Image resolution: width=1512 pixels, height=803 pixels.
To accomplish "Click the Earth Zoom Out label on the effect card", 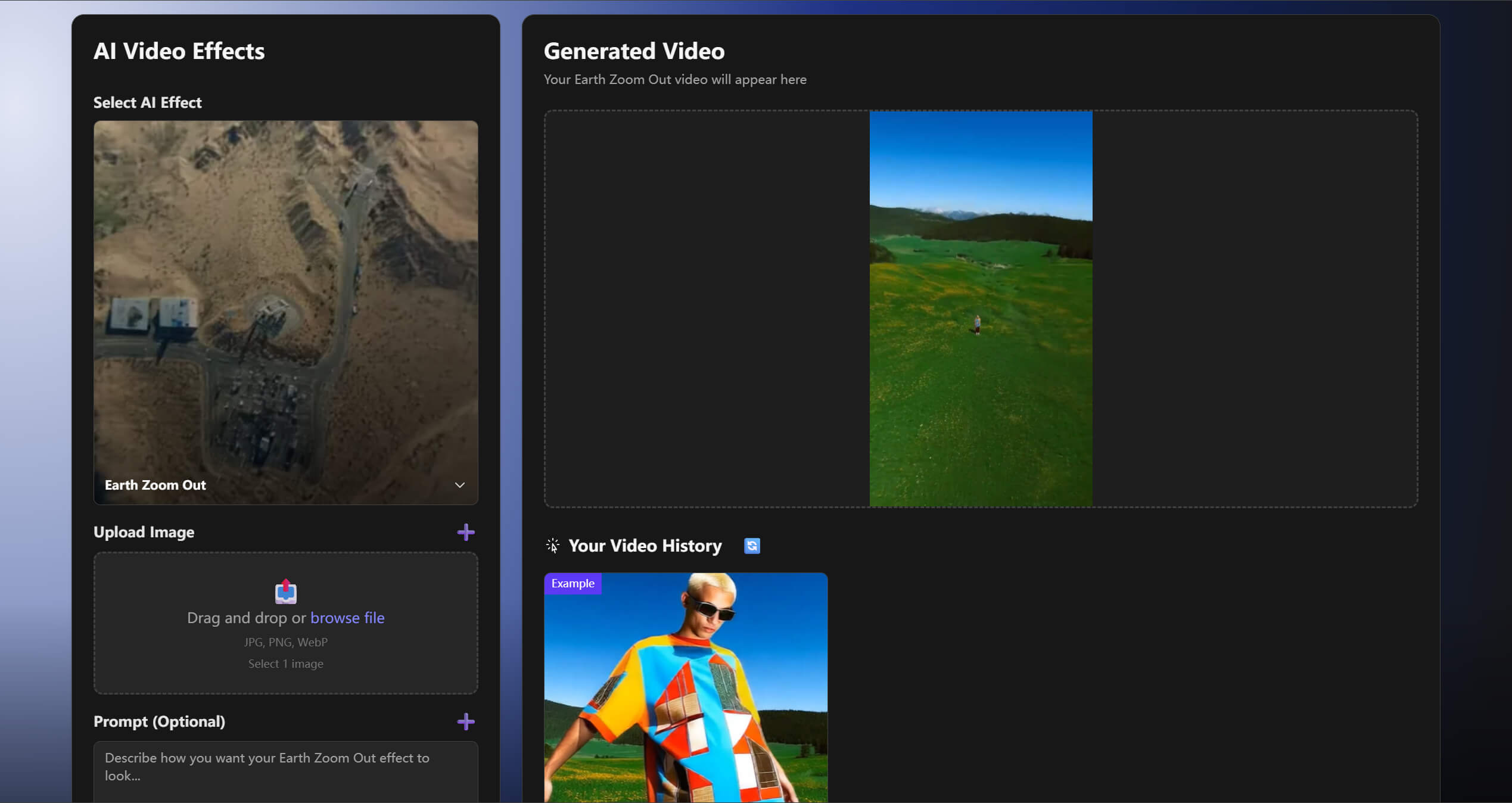I will 155,485.
